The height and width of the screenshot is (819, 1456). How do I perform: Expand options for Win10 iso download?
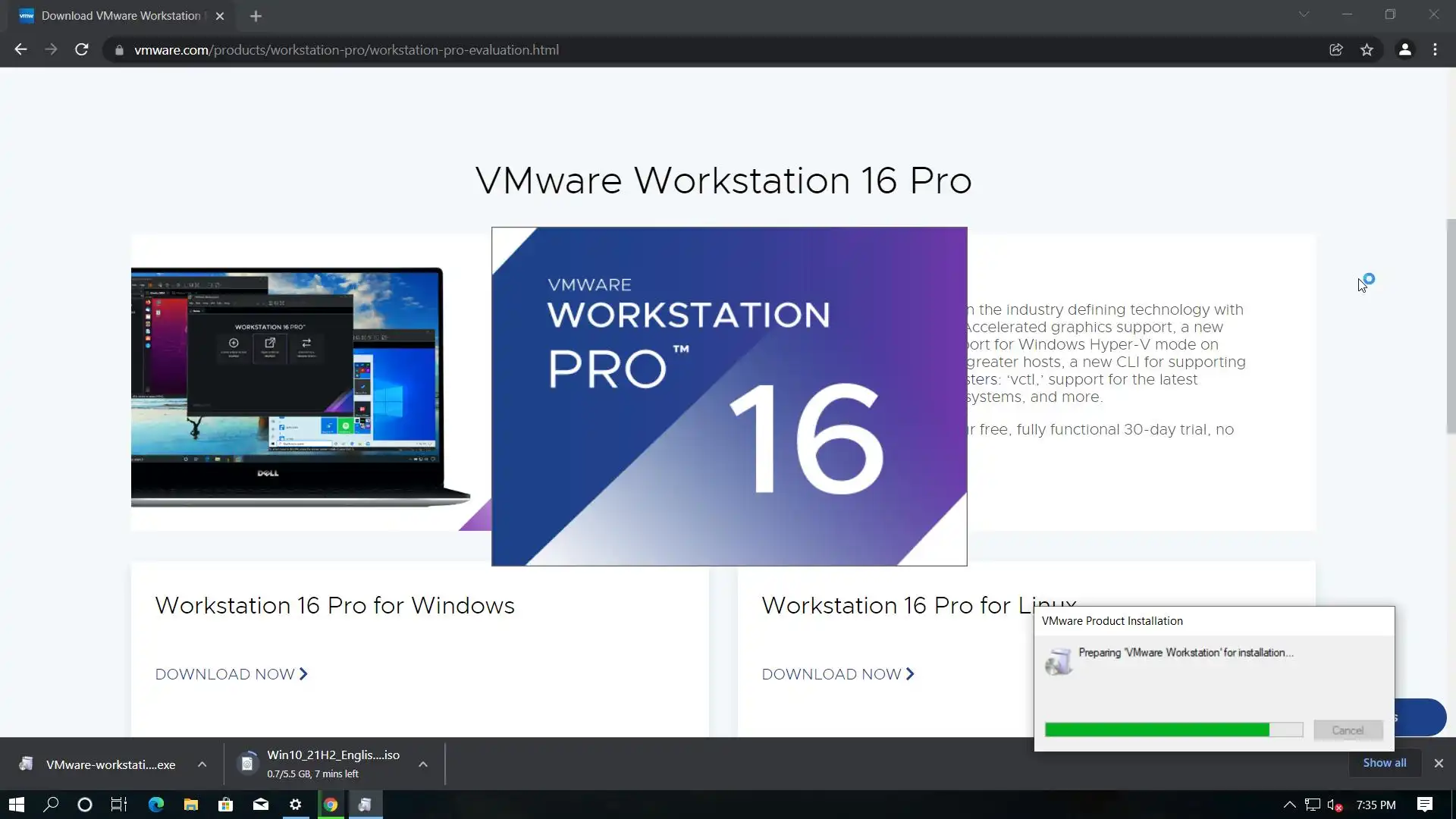[x=423, y=764]
